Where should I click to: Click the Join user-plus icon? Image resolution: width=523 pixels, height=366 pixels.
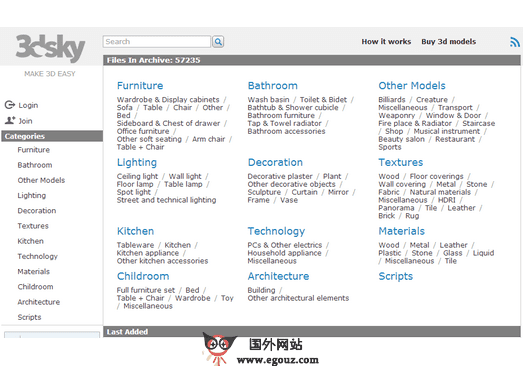(10, 120)
